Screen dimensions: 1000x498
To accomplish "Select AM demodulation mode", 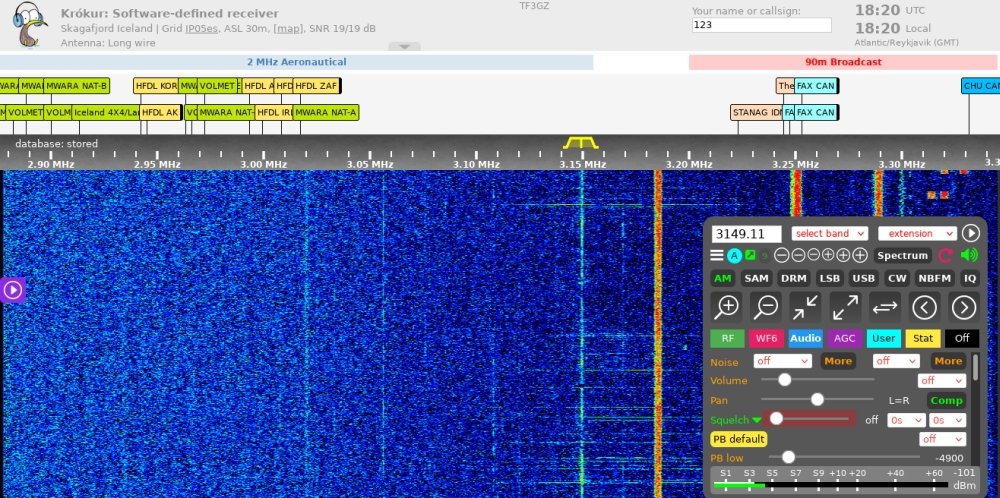I will (722, 278).
